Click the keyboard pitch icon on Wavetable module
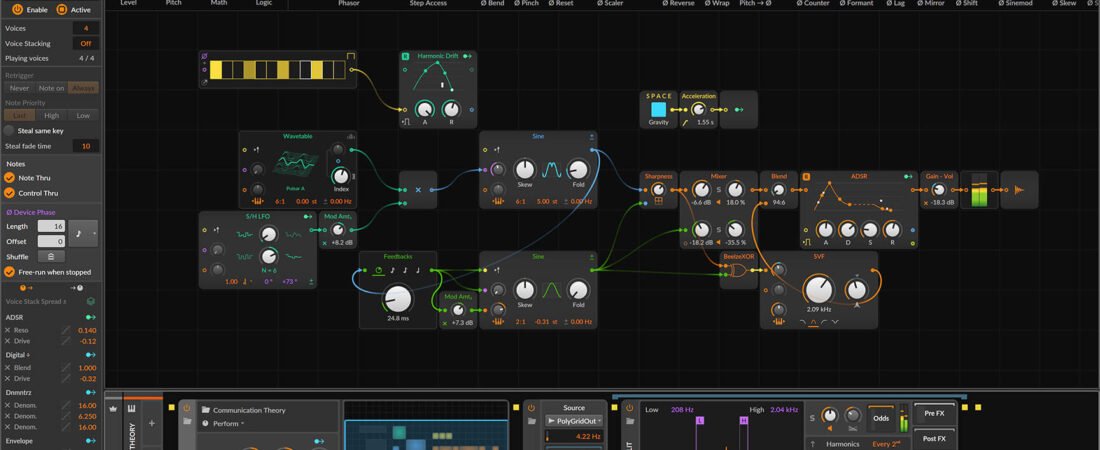This screenshot has height=450, width=1100. point(257,203)
